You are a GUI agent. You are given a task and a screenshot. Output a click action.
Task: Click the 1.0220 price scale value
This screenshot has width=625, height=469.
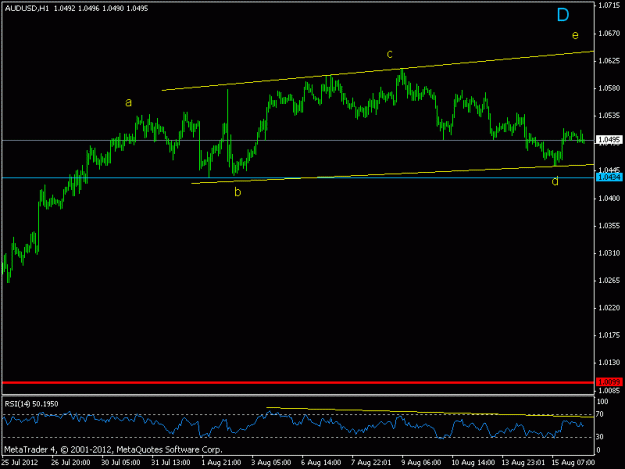[609, 308]
